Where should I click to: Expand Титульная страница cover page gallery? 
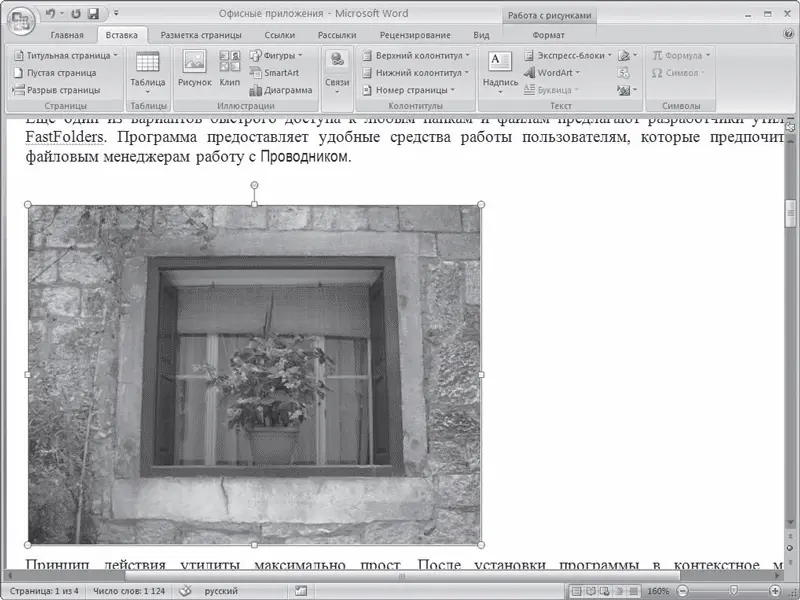pos(65,55)
